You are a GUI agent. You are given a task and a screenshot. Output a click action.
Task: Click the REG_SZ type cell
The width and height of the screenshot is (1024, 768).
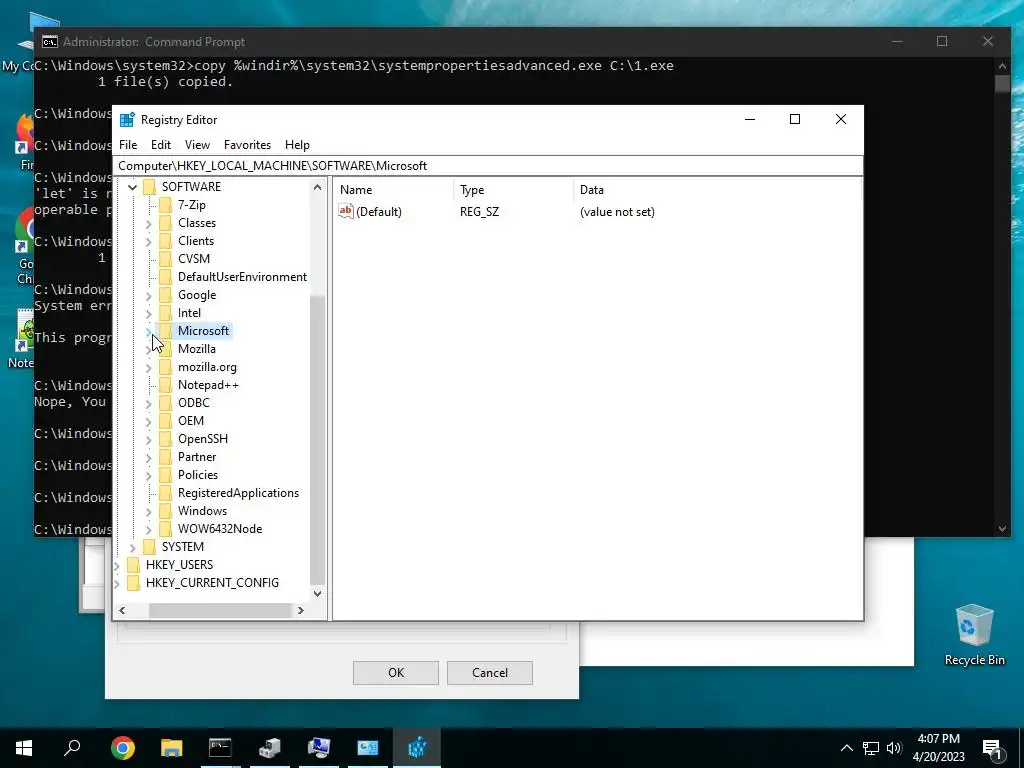point(479,212)
